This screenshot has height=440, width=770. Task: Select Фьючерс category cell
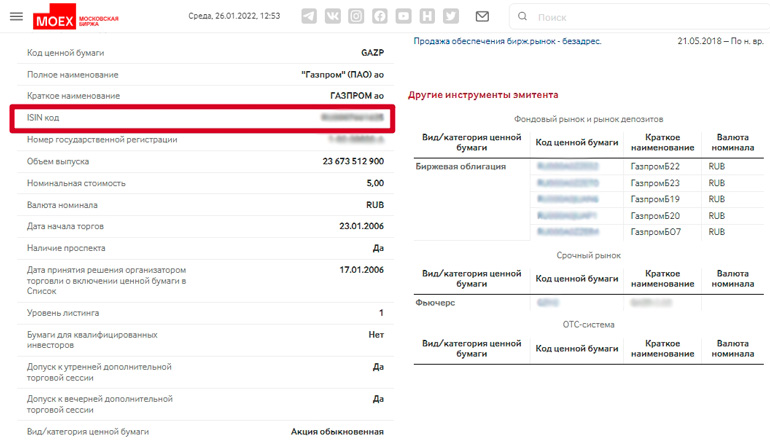[x=435, y=302]
